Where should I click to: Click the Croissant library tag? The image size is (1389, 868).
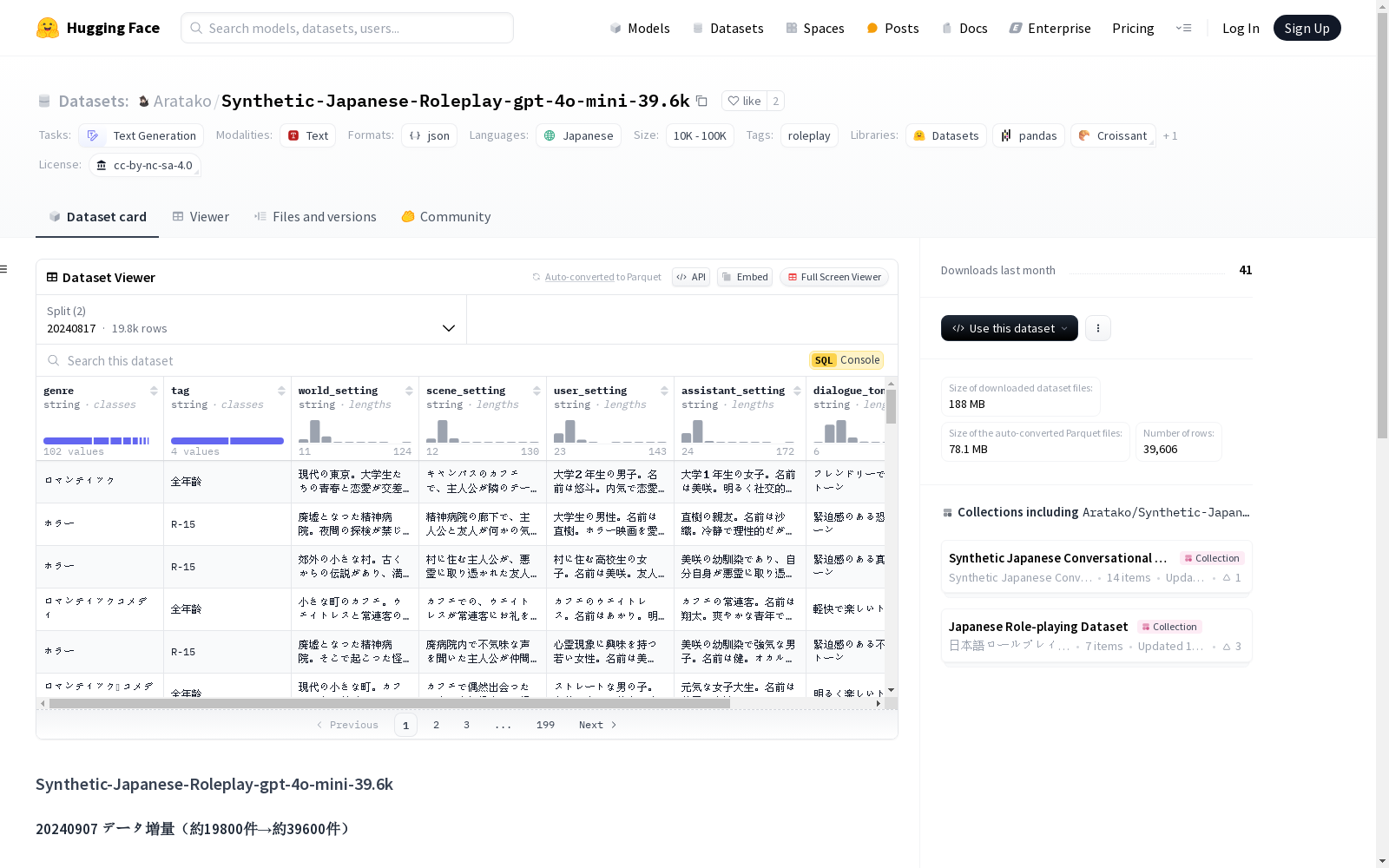coord(1113,135)
